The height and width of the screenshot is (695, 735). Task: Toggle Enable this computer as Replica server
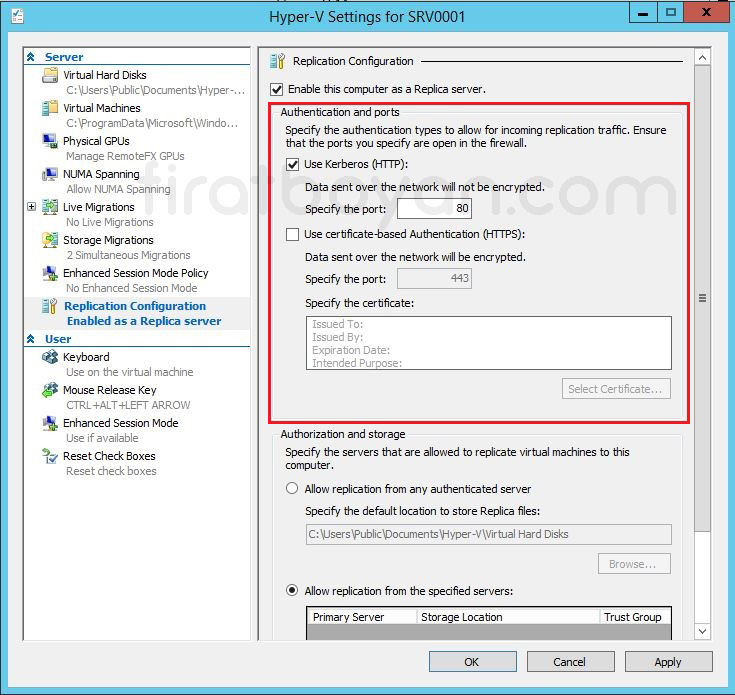point(277,89)
